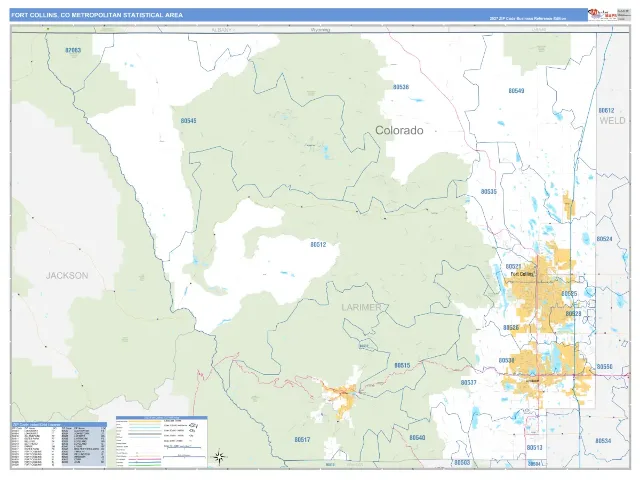Click the map title 'Fort Collins, CO Metropolitan Statistical Area'
Screen dimensions: 640x480
coord(97,15)
